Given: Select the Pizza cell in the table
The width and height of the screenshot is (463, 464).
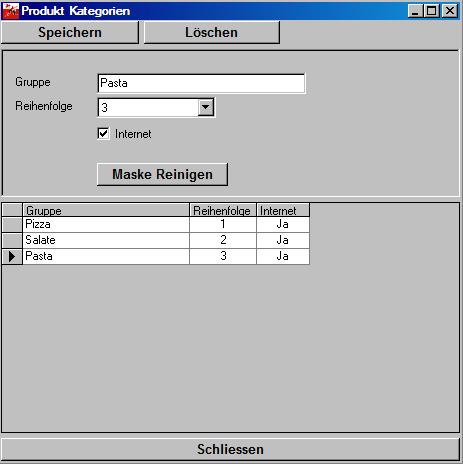Looking at the screenshot, I should pyautogui.click(x=106, y=224).
